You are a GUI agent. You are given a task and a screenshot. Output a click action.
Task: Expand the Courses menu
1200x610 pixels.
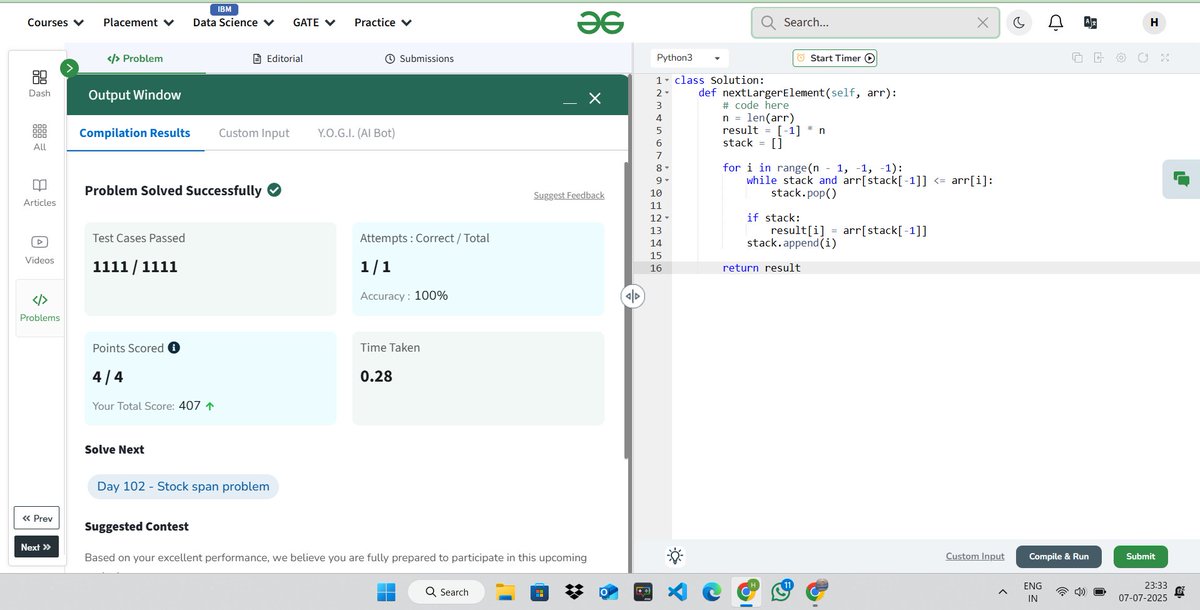click(55, 22)
